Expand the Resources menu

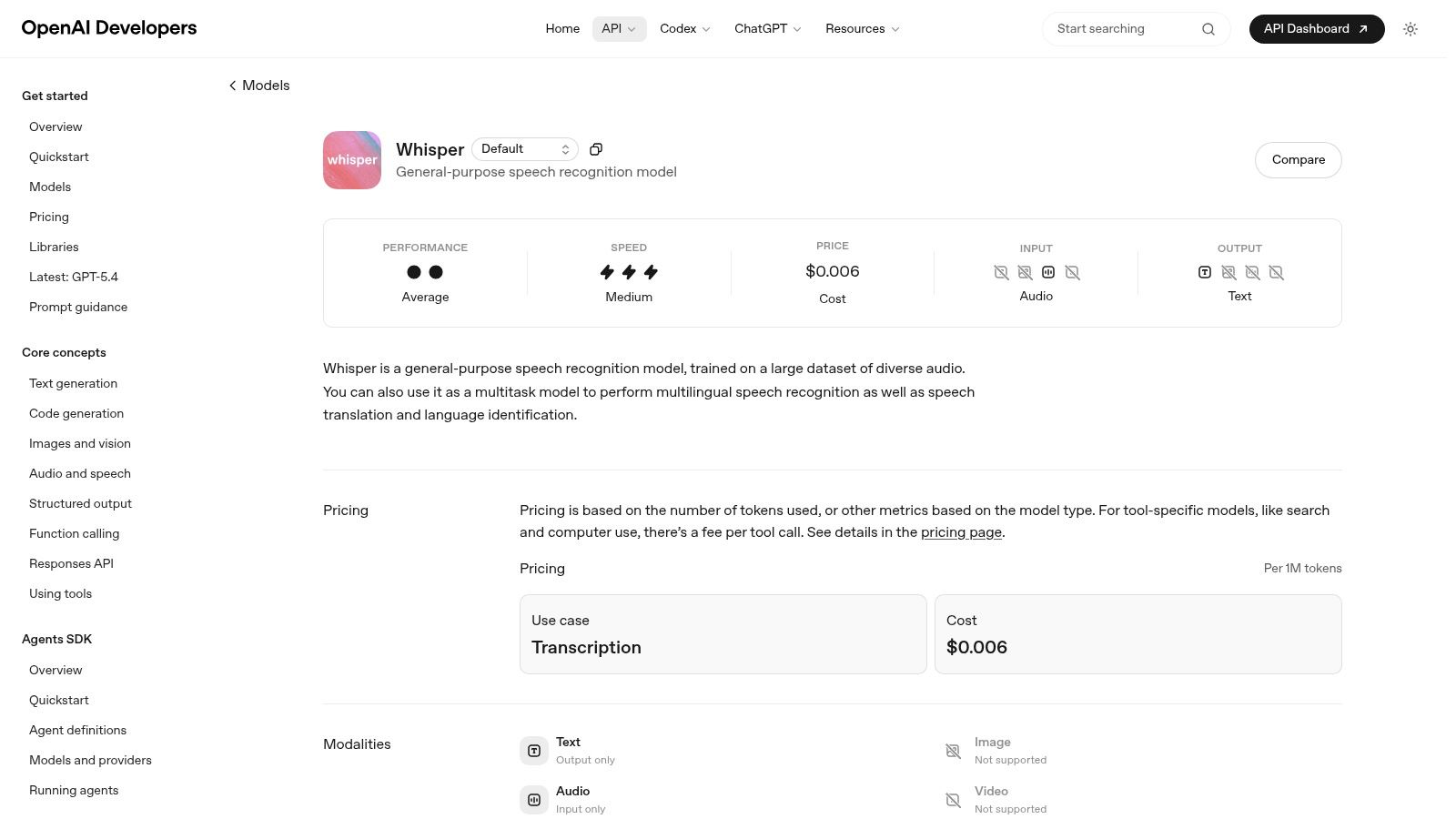861,28
